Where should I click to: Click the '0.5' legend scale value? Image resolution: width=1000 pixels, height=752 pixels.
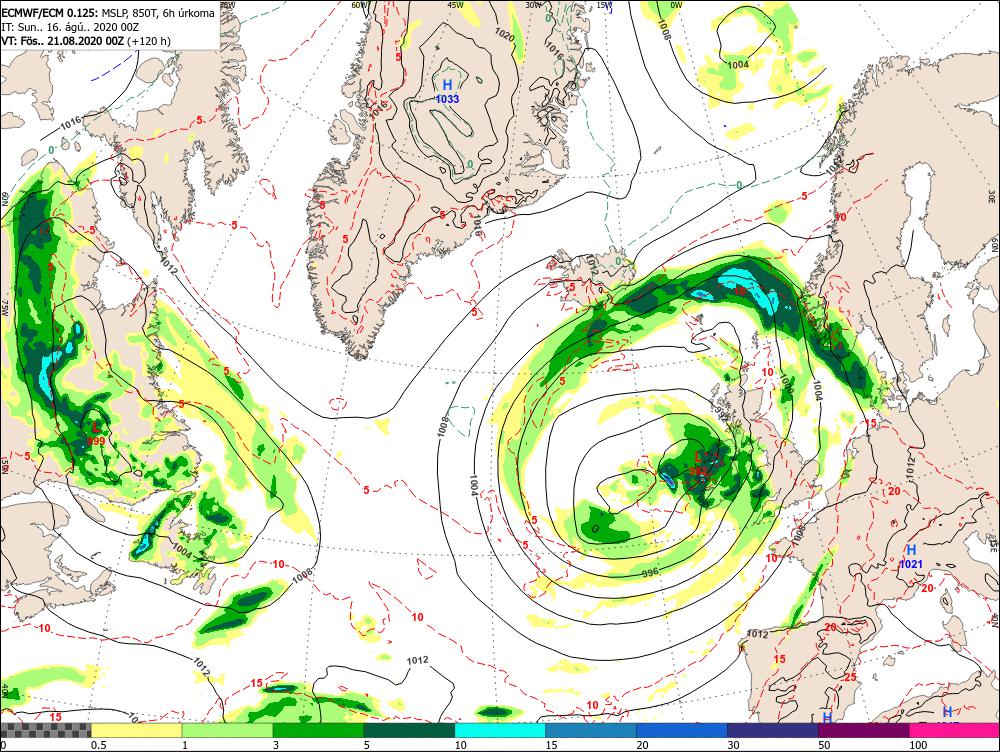pyautogui.click(x=98, y=745)
